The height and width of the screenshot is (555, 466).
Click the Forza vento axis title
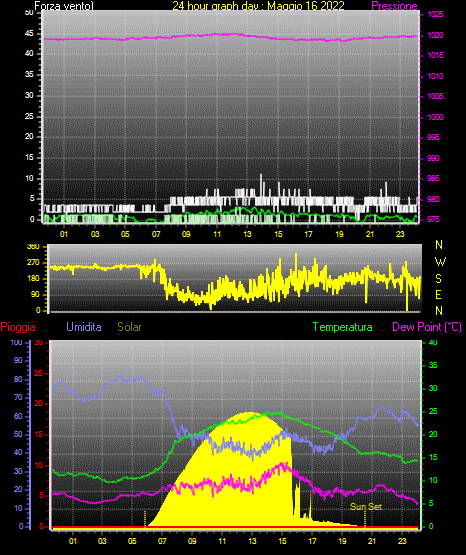[x=64, y=6]
